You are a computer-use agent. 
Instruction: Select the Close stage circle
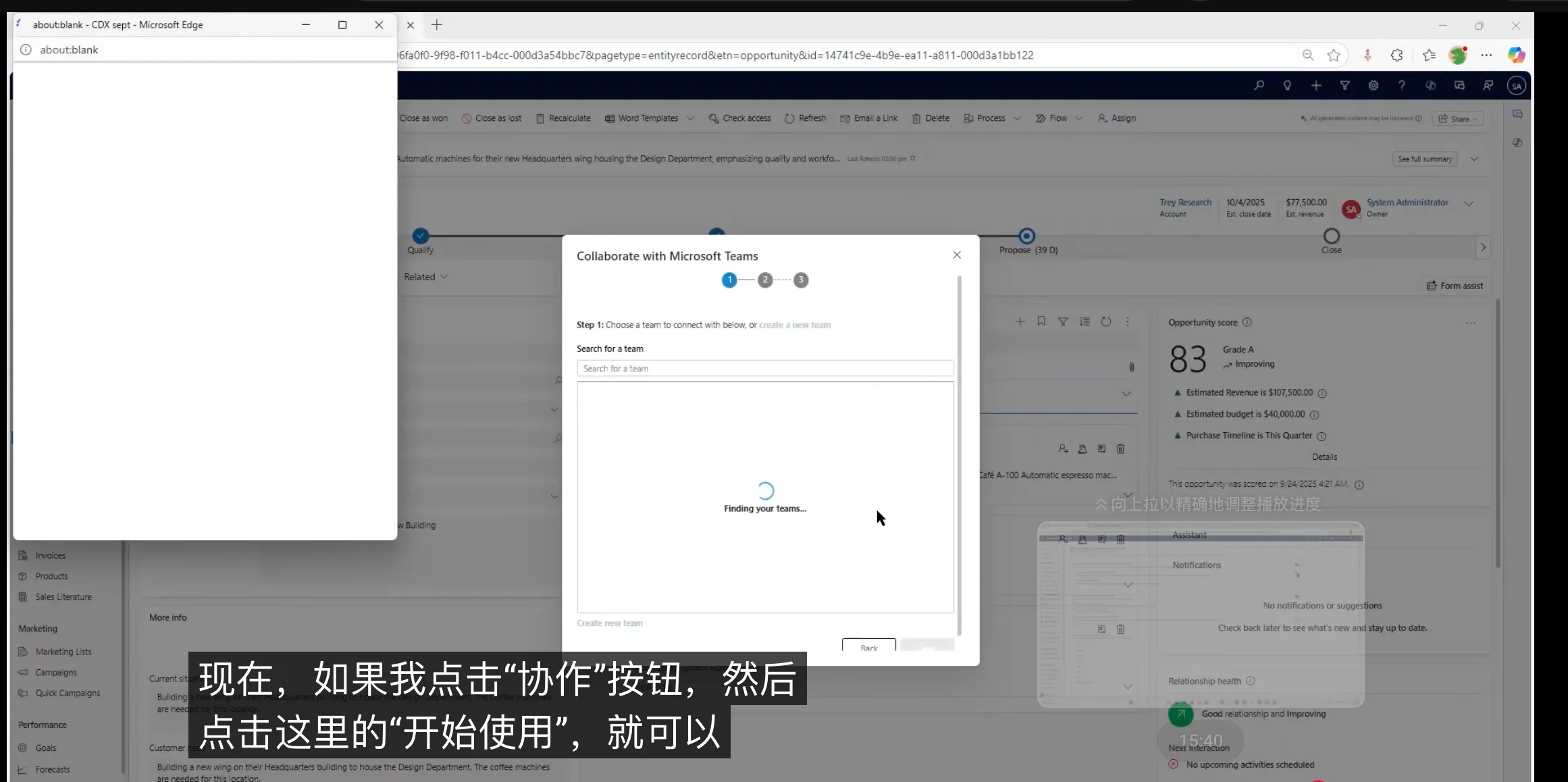point(1331,236)
